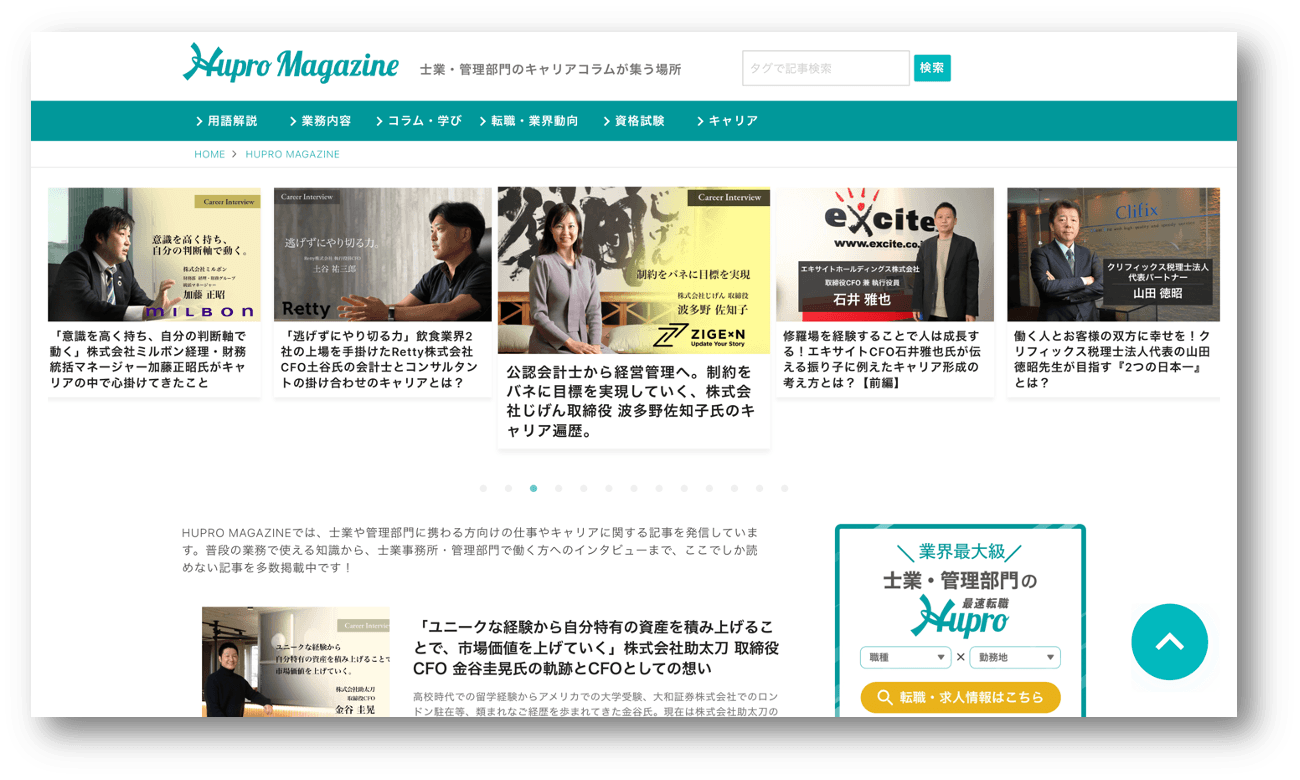Click the scroll-to-top arrow button
Image resolution: width=1300 pixels, height=780 pixels.
(x=1169, y=642)
